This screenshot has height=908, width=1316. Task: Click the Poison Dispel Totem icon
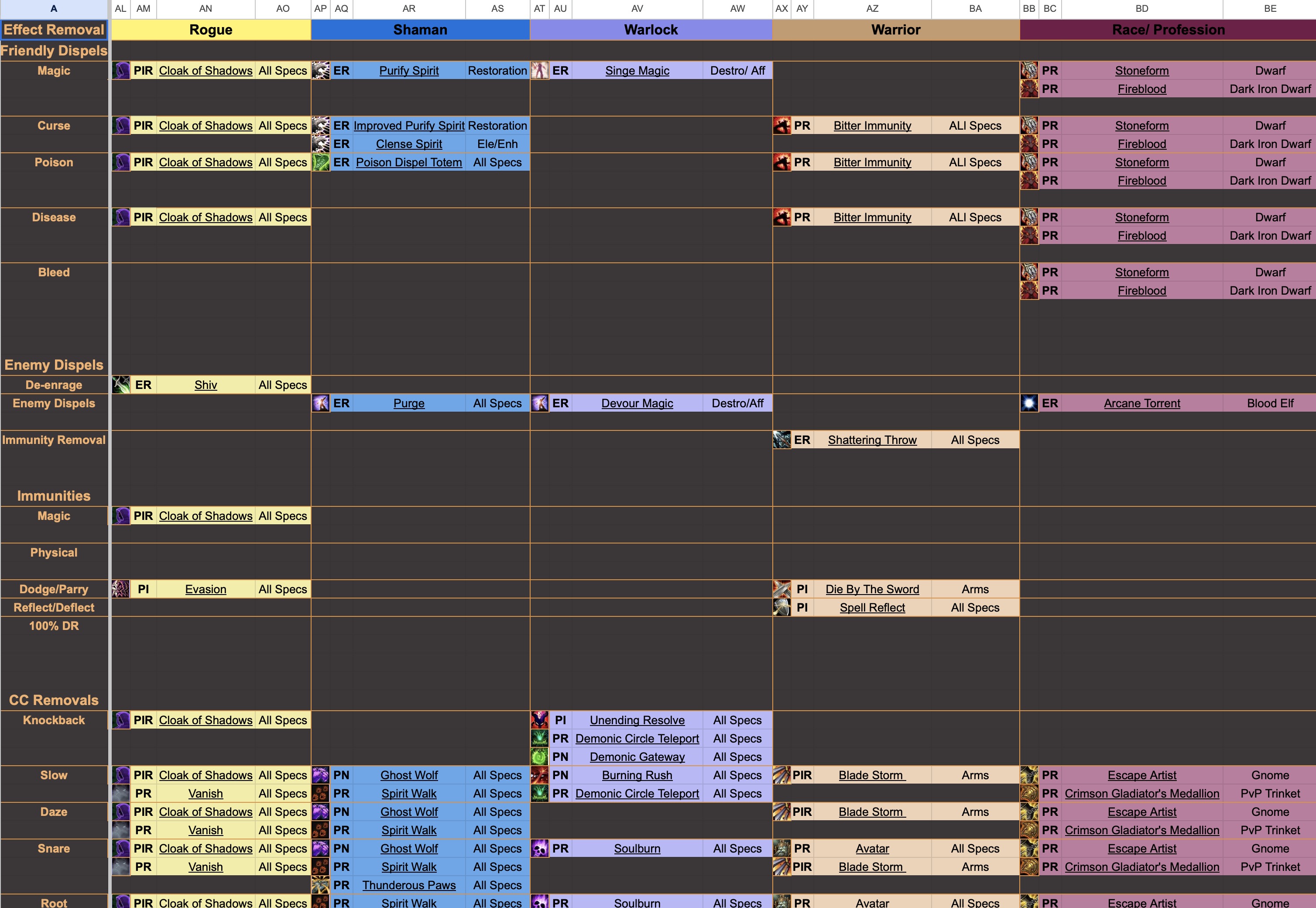coord(321,162)
